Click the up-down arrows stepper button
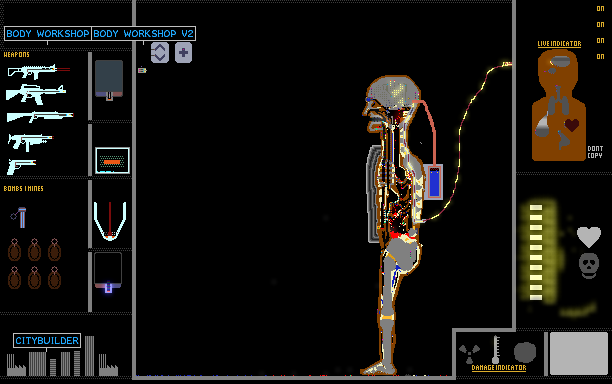The image size is (612, 384). click(x=160, y=53)
